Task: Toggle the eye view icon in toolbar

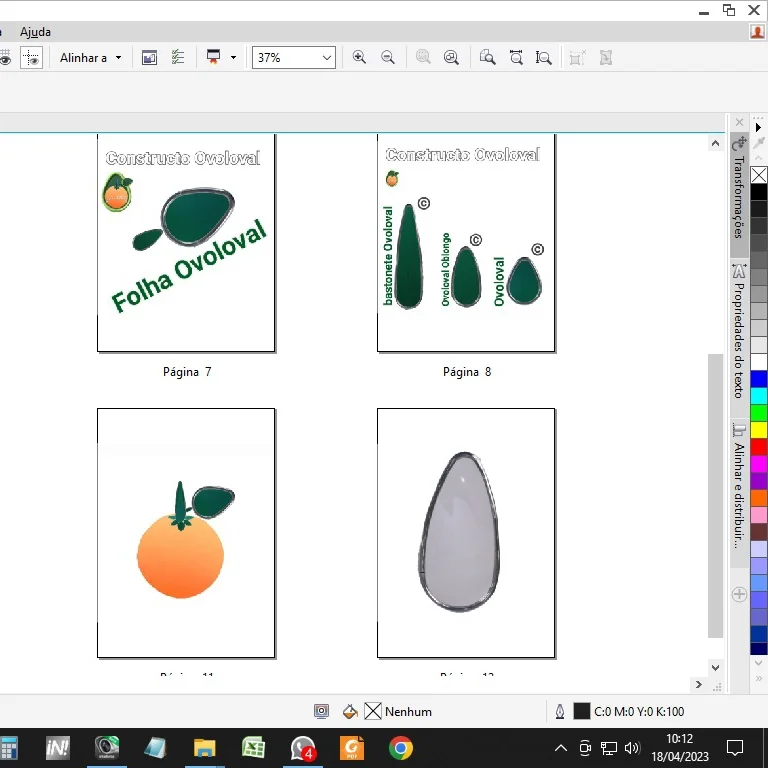Action: pos(5,58)
